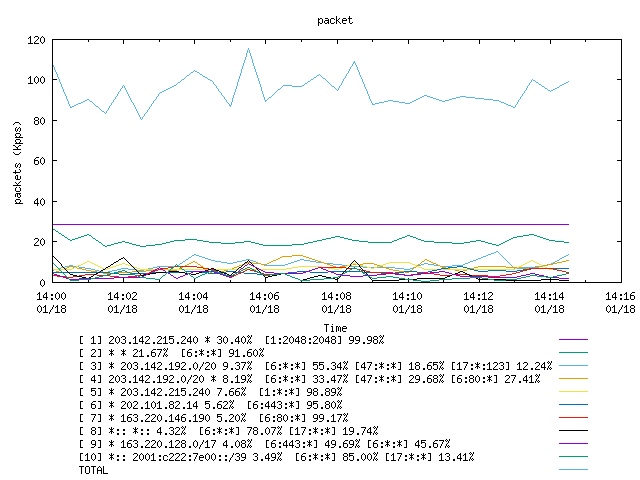Click the orange color key for entry [ 4]
Viewport: 640px width, 480px height.
coord(573,379)
